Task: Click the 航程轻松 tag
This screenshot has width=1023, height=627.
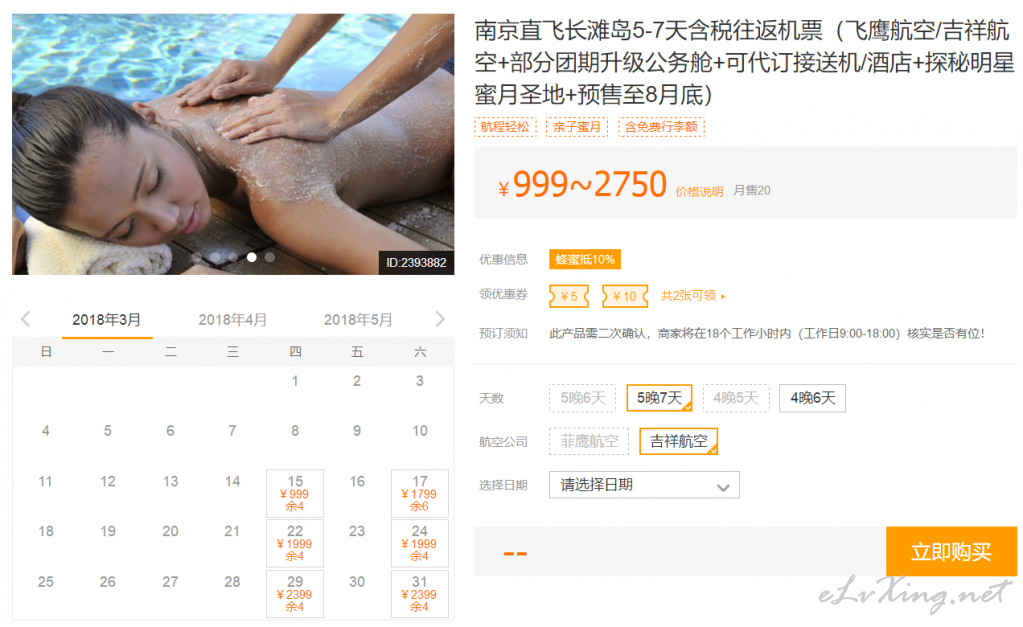Action: pos(505,127)
